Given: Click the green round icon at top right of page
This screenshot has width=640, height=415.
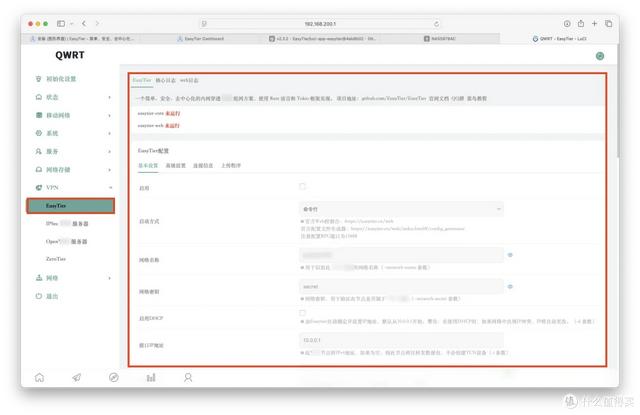Looking at the screenshot, I should pos(600,56).
